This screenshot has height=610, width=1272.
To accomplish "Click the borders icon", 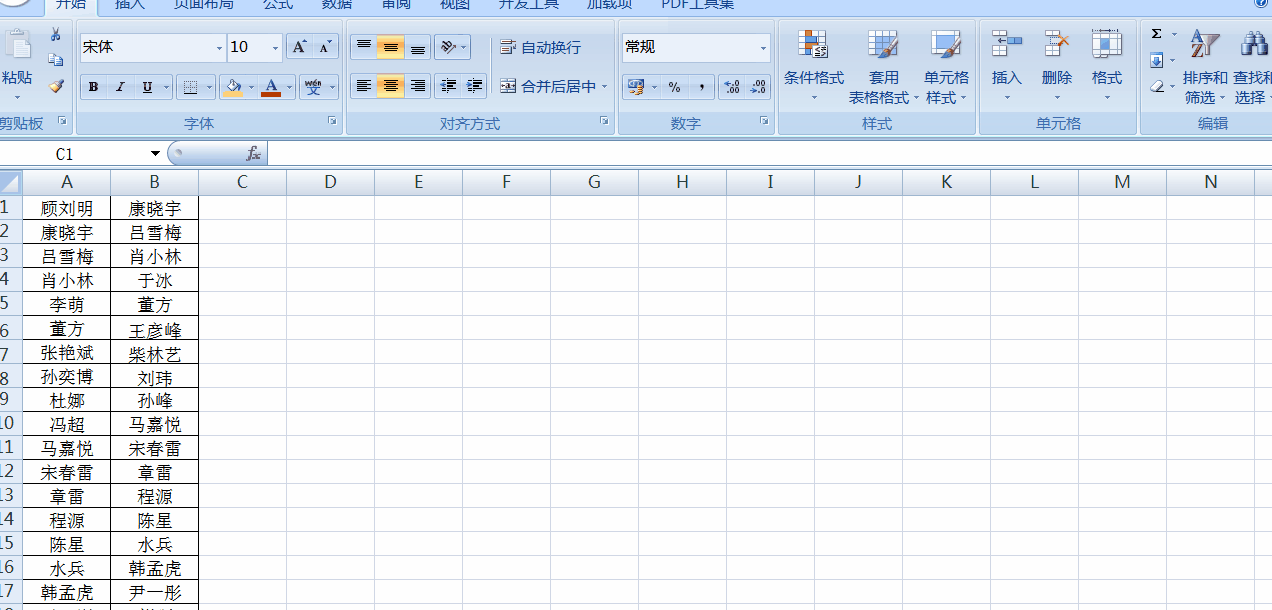I will click(190, 87).
